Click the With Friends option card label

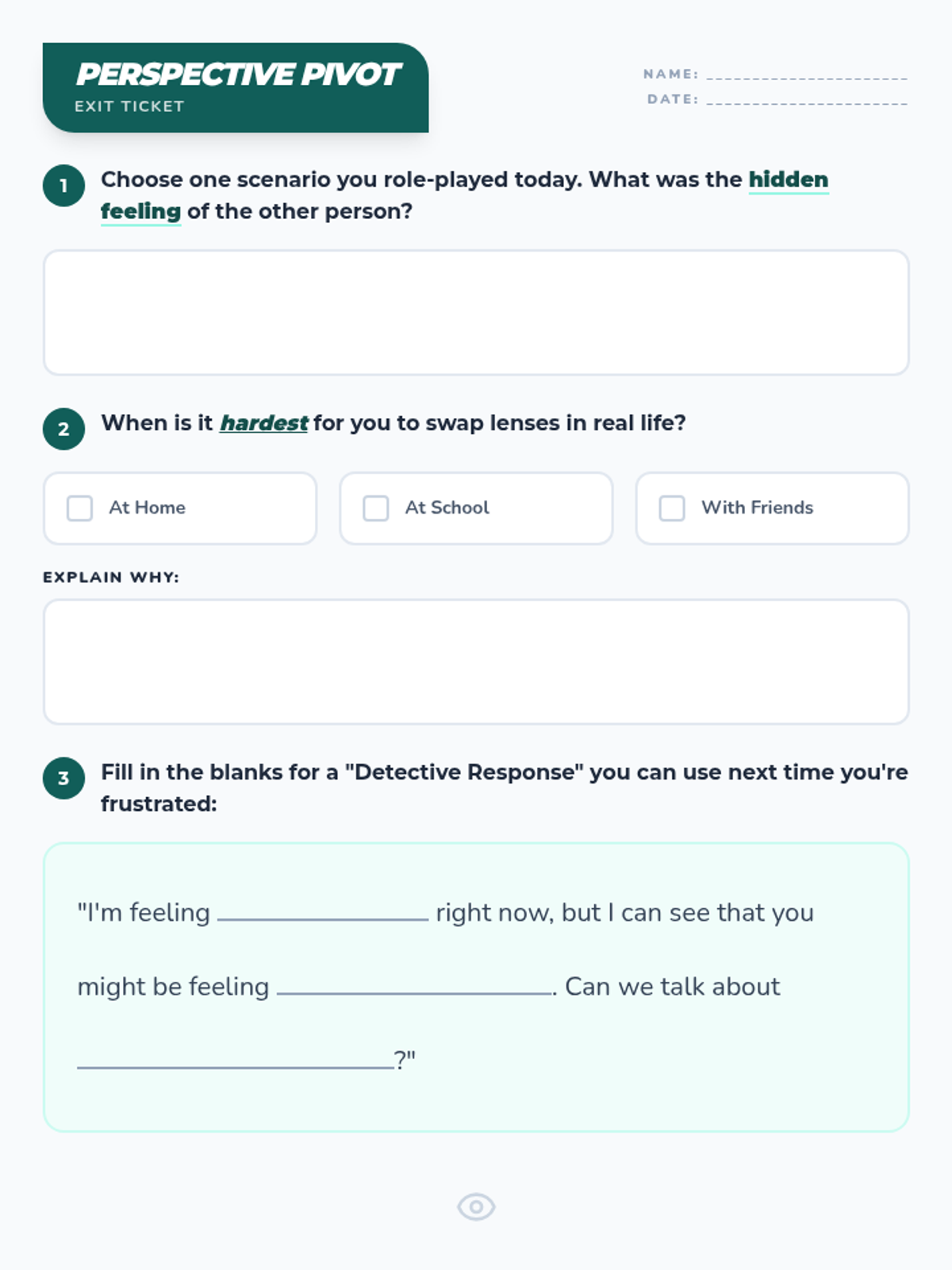point(757,508)
